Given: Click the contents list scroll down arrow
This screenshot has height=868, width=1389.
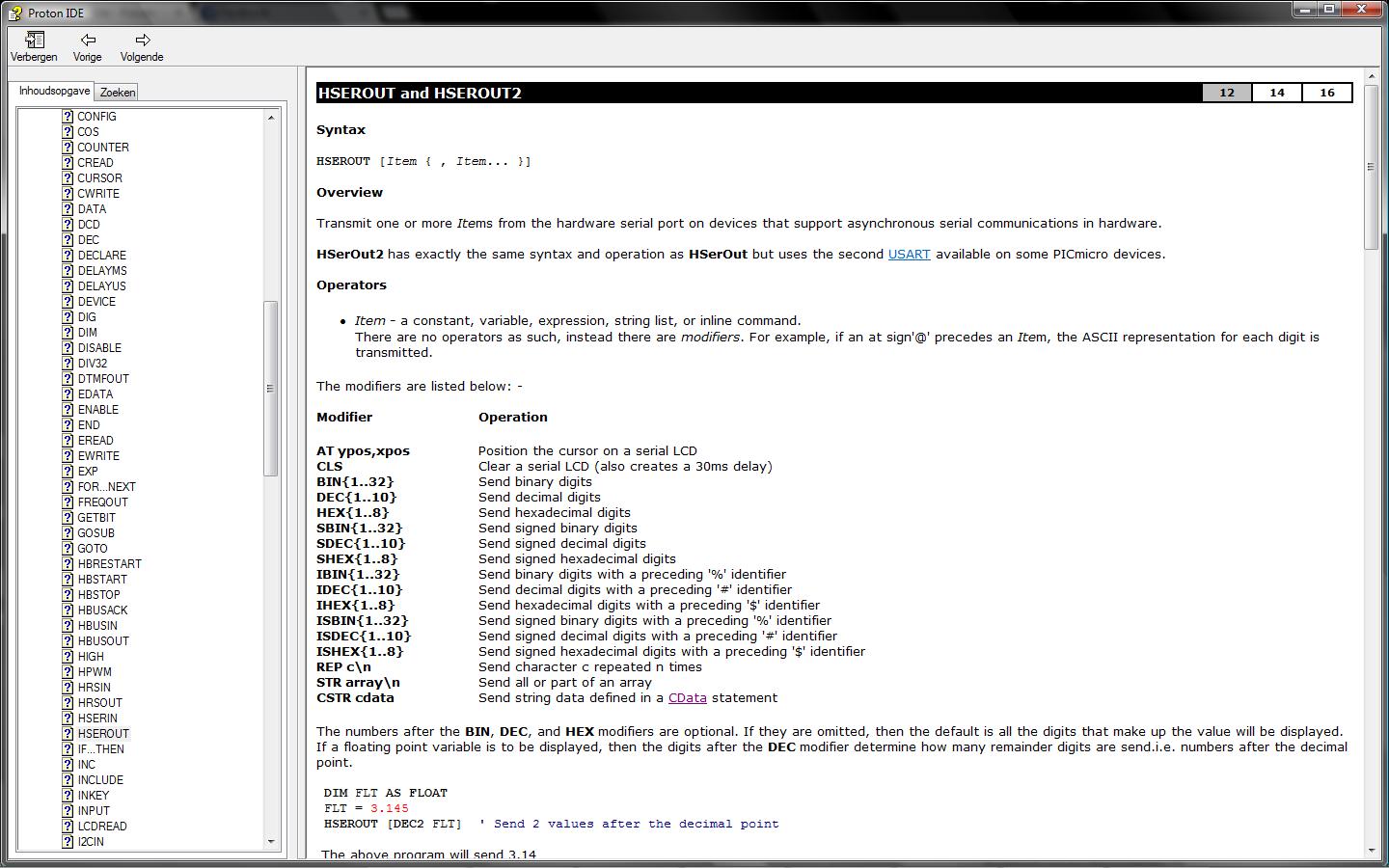Looking at the screenshot, I should pyautogui.click(x=271, y=841).
